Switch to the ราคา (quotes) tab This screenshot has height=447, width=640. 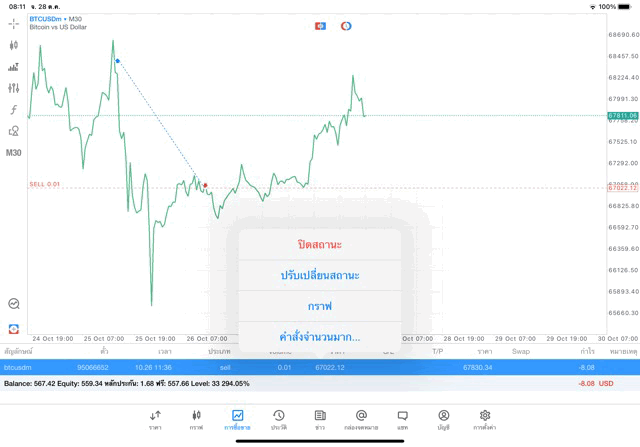[155, 418]
